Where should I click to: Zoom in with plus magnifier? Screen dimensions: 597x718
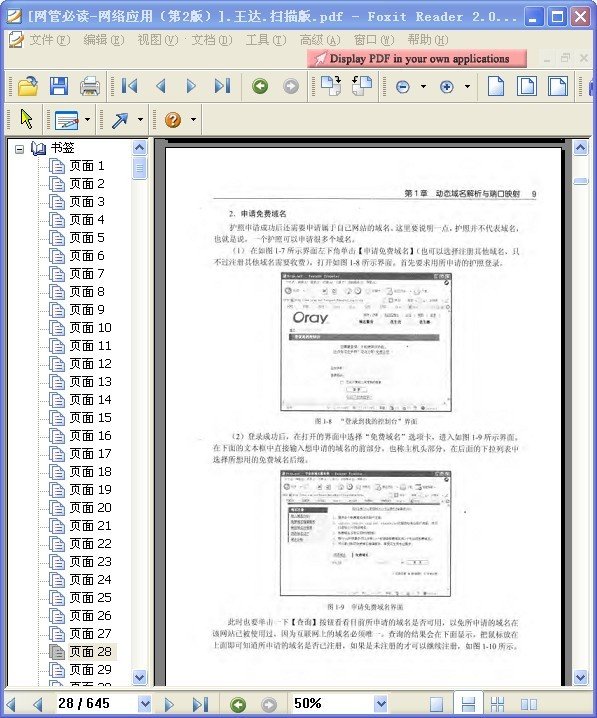446,87
